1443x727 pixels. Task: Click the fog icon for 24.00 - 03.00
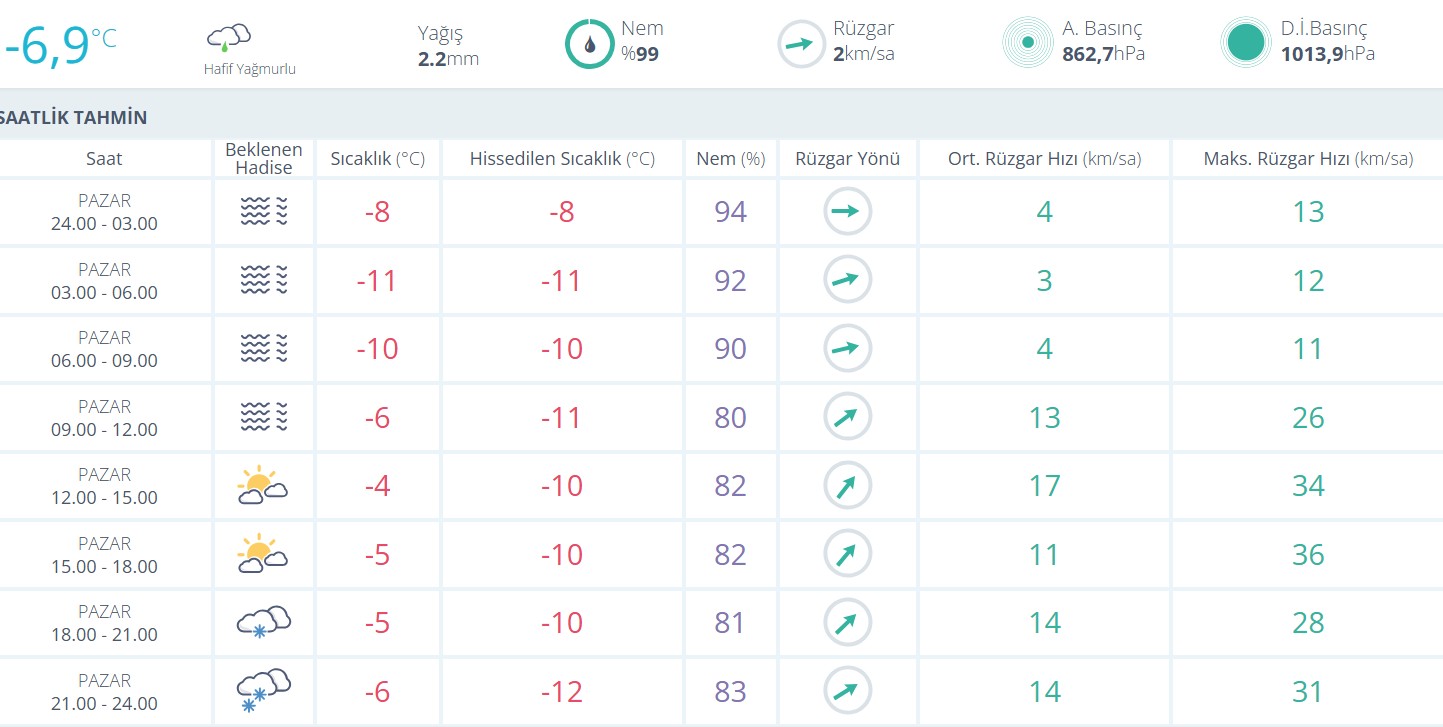pos(264,211)
